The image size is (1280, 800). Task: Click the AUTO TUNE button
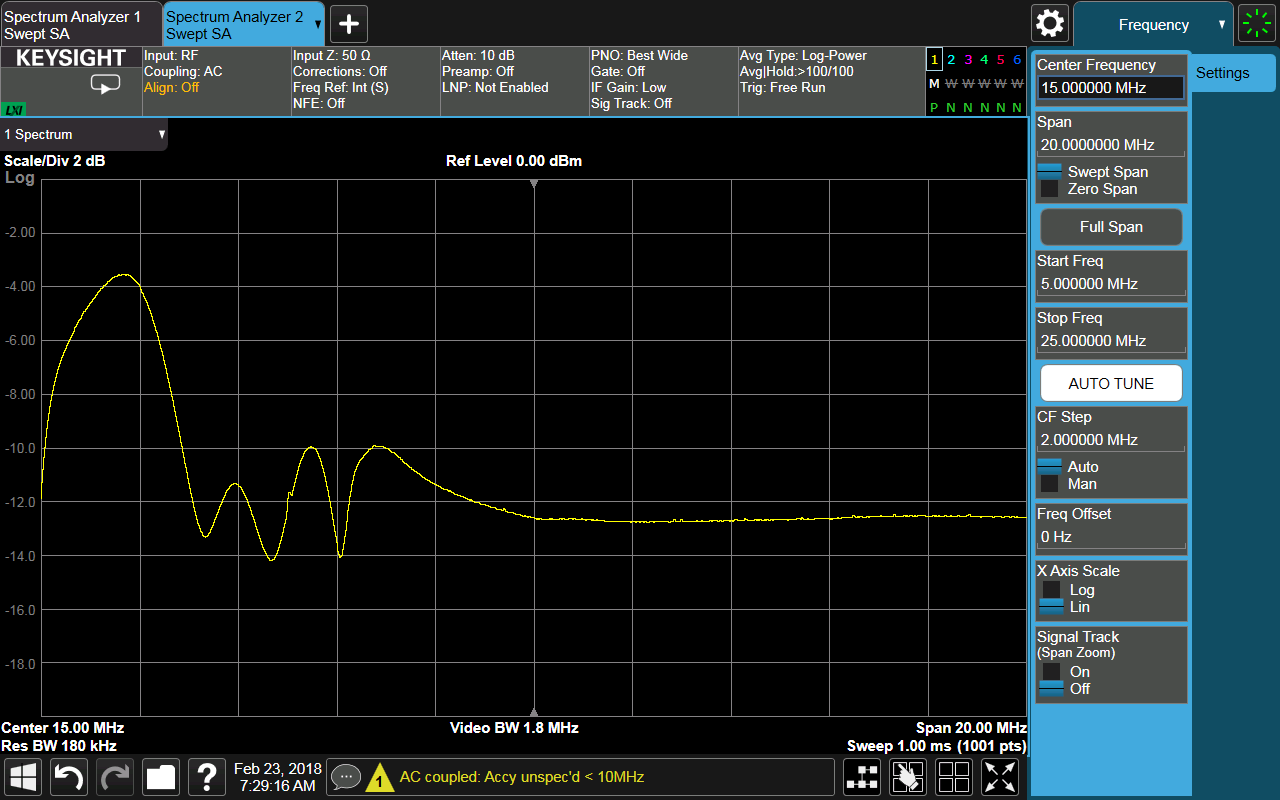click(x=1111, y=384)
